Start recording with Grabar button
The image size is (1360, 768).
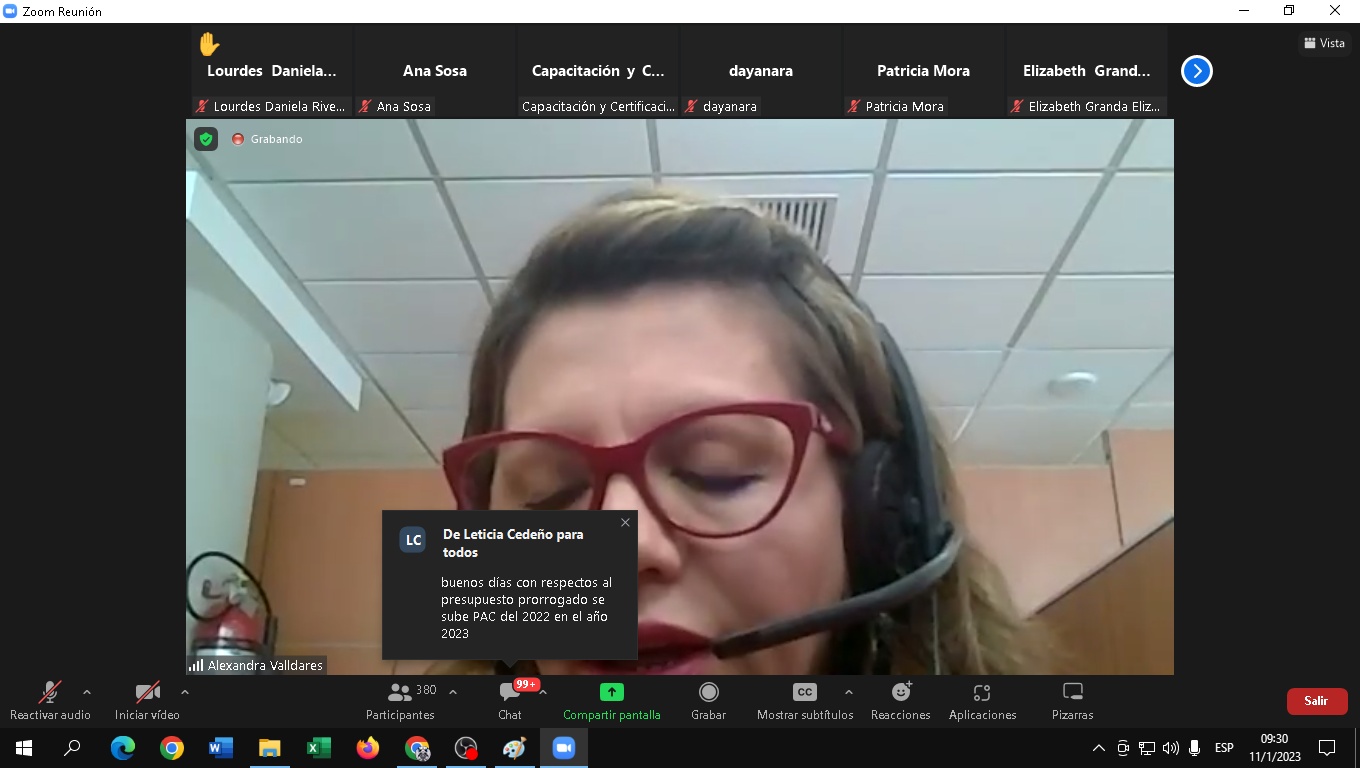pyautogui.click(x=708, y=700)
